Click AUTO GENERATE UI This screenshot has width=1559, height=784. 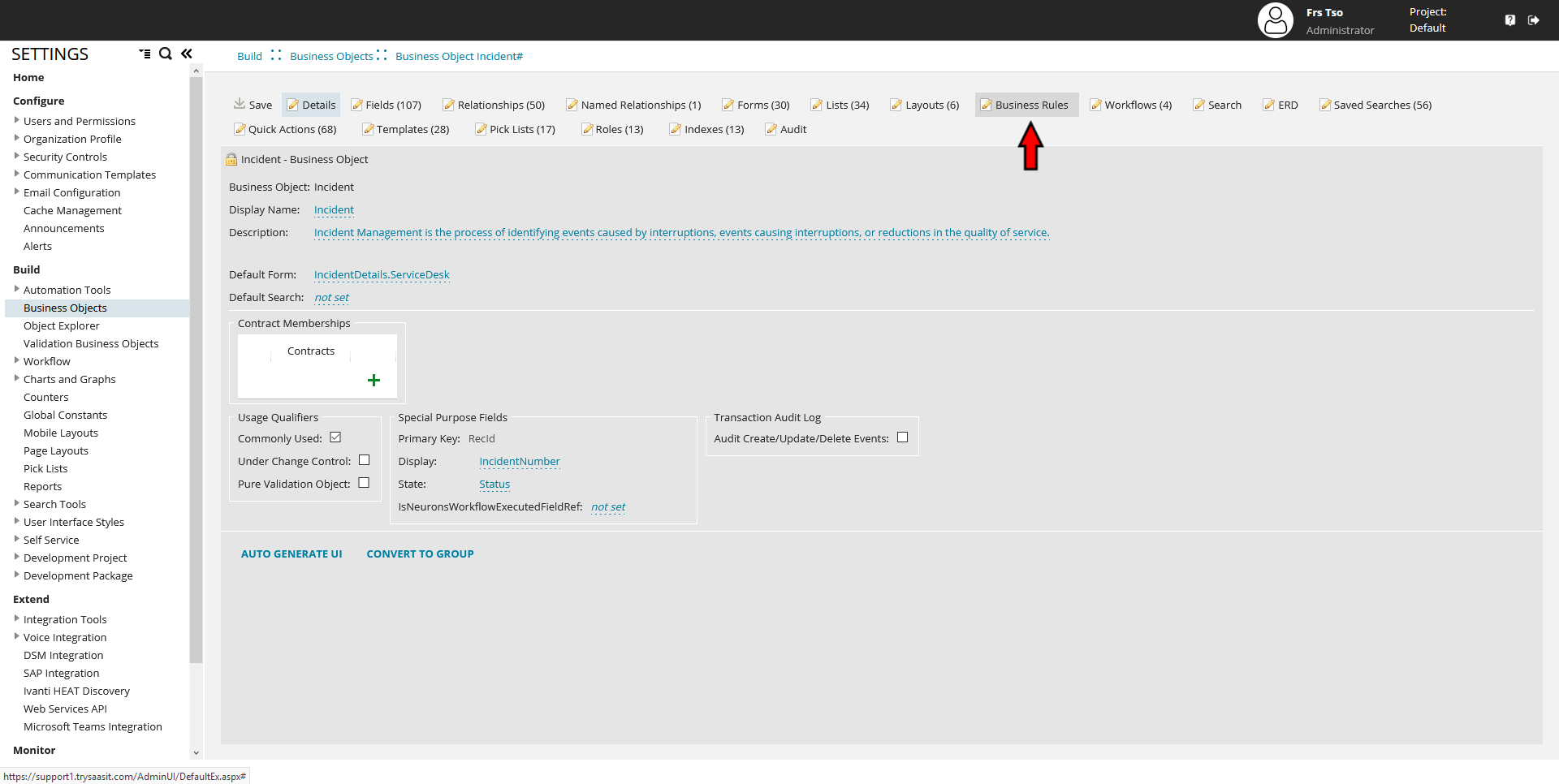(x=292, y=554)
